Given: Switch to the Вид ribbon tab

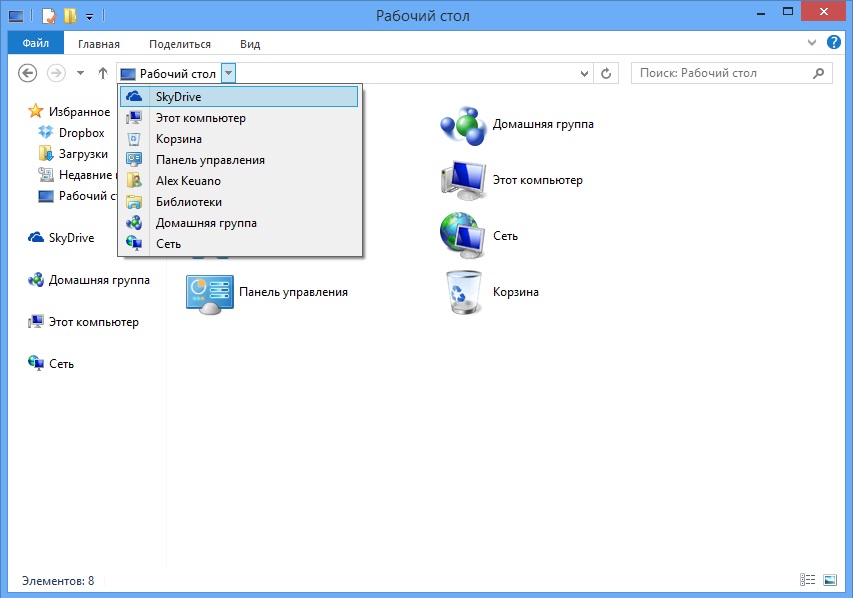Looking at the screenshot, I should tap(250, 44).
